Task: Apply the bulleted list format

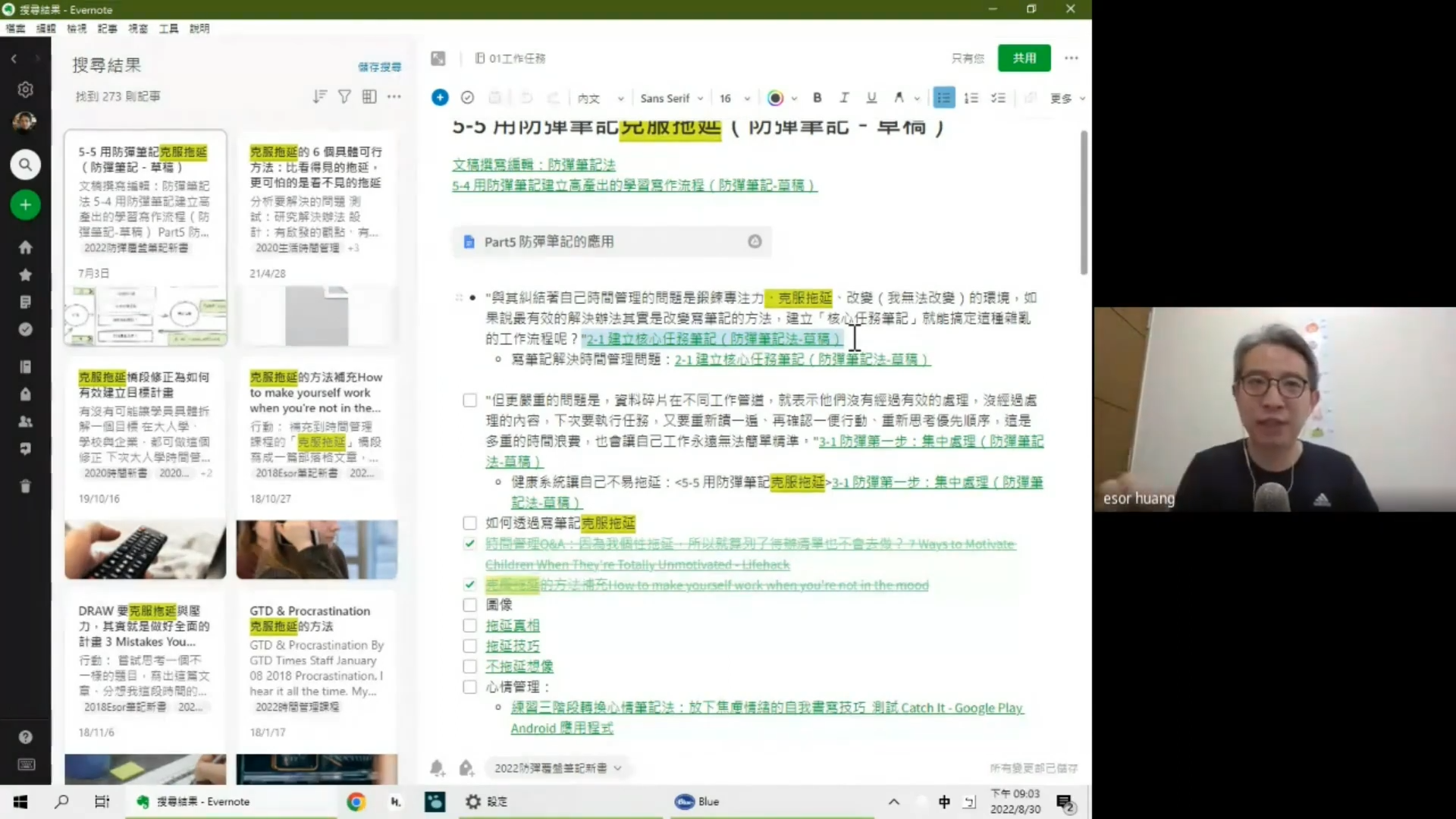Action: [943, 98]
